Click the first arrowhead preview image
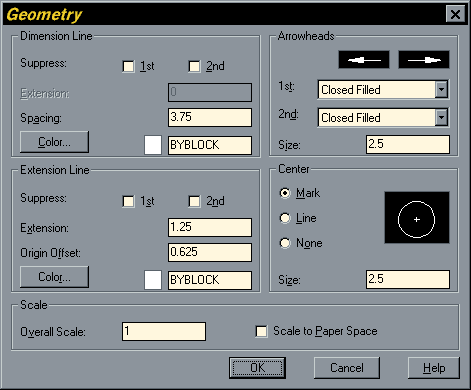 (364, 60)
